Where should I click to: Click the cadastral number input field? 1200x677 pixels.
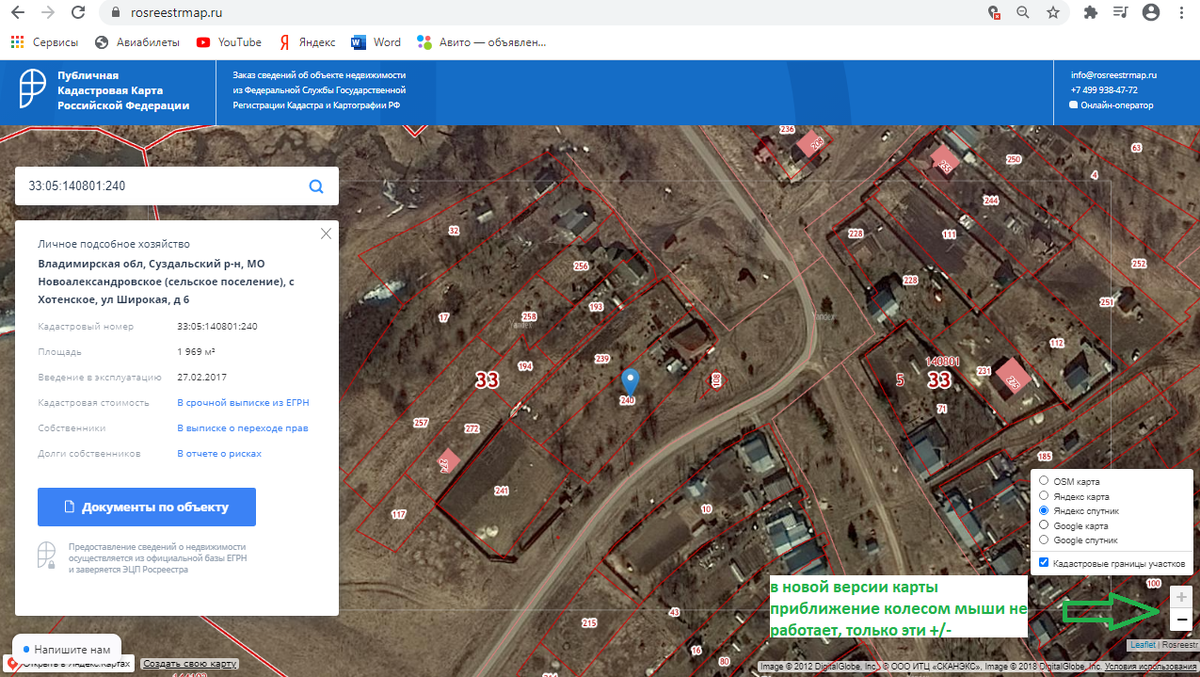click(x=150, y=186)
